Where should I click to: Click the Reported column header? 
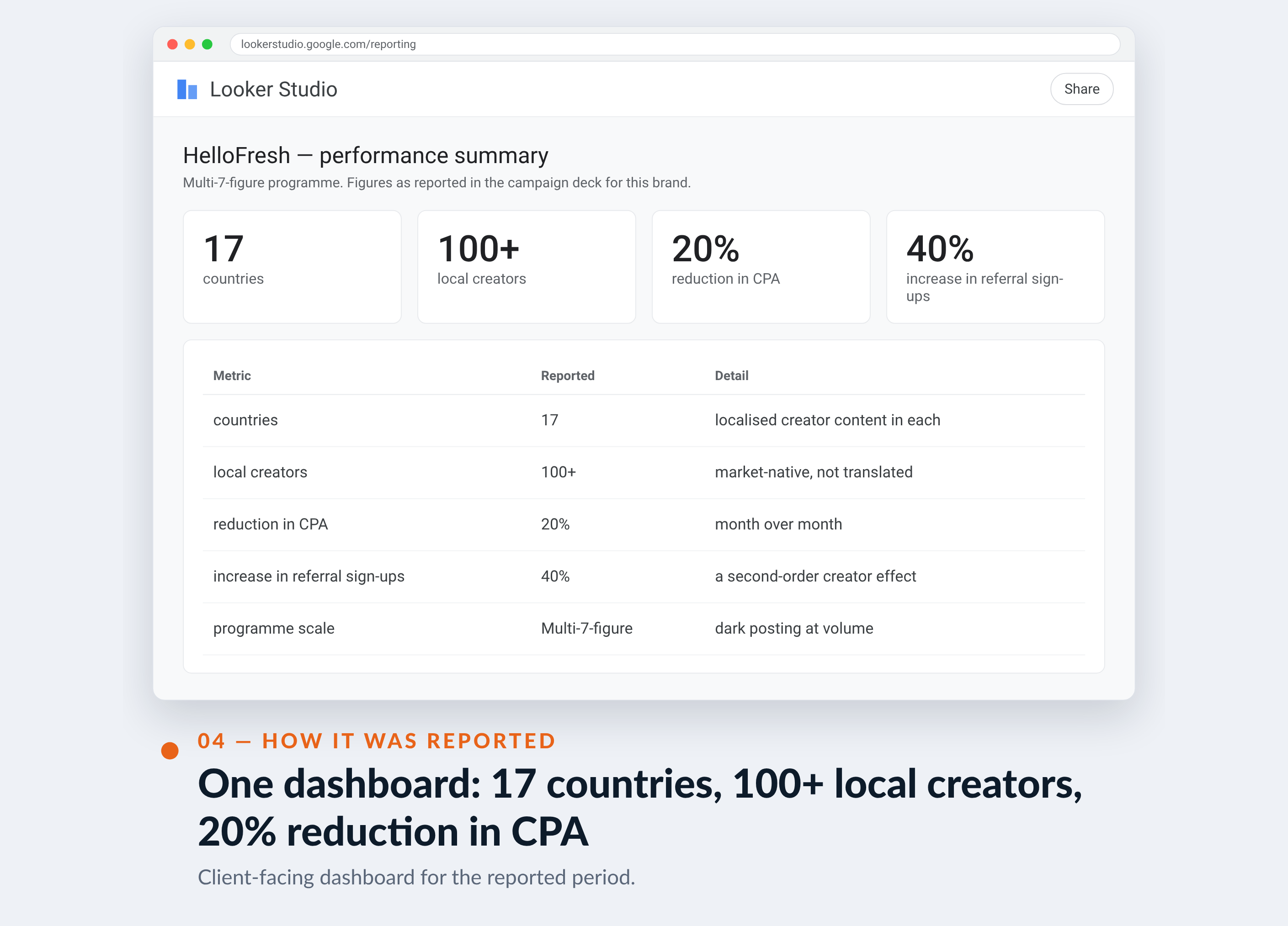(x=568, y=375)
